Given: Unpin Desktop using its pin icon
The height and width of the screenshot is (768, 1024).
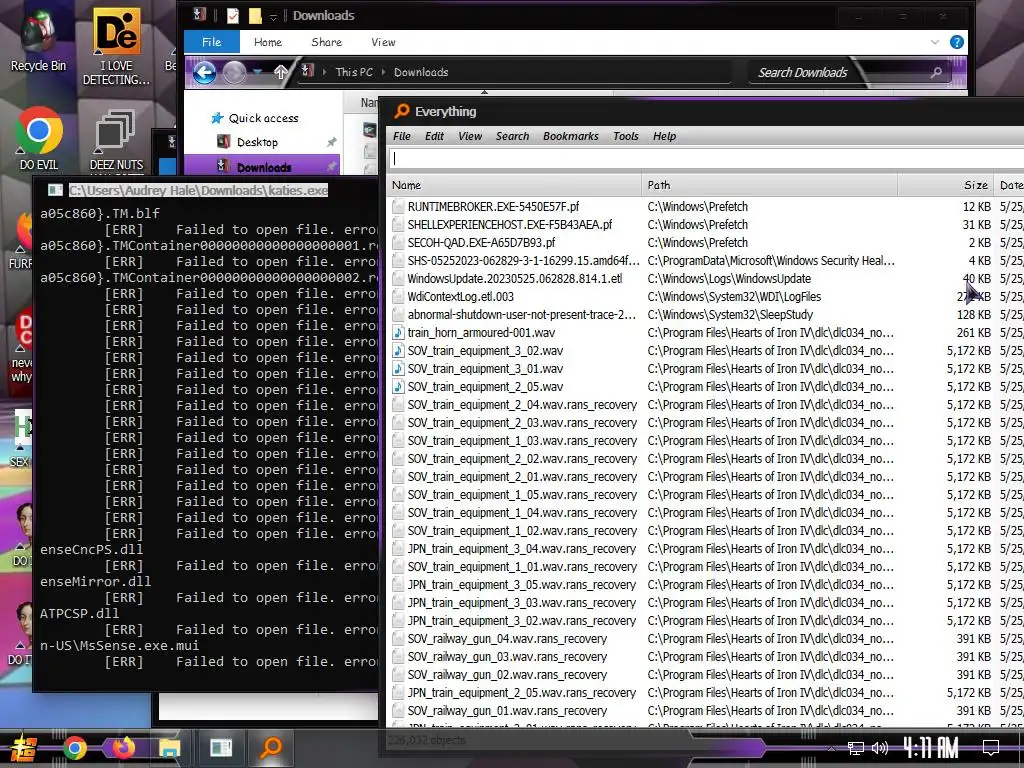Looking at the screenshot, I should point(331,142).
